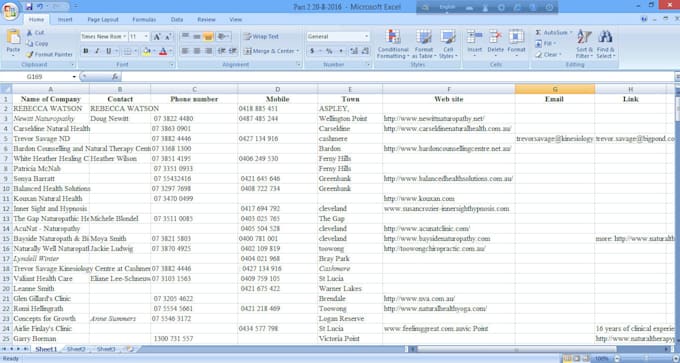This screenshot has width=680, height=363.
Task: Copy the selected cells
Action: coord(37,43)
